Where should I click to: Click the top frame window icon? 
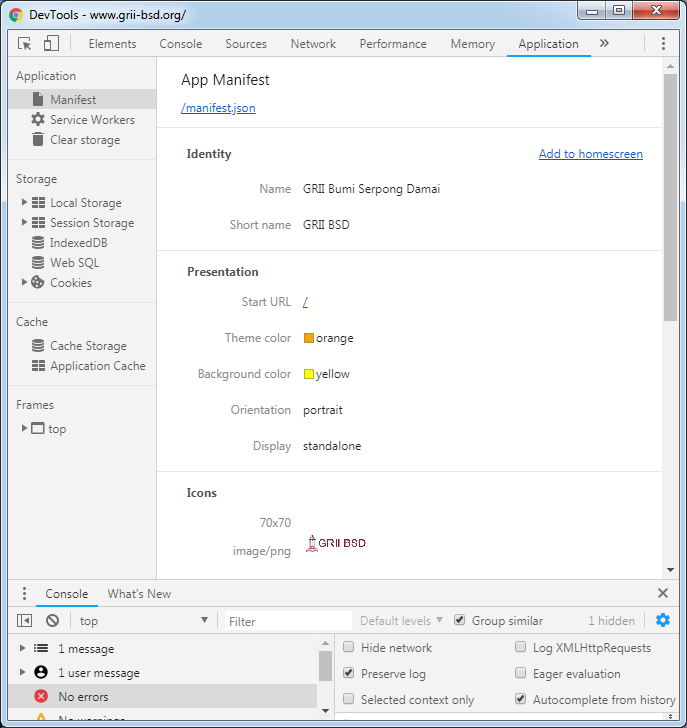coord(38,428)
